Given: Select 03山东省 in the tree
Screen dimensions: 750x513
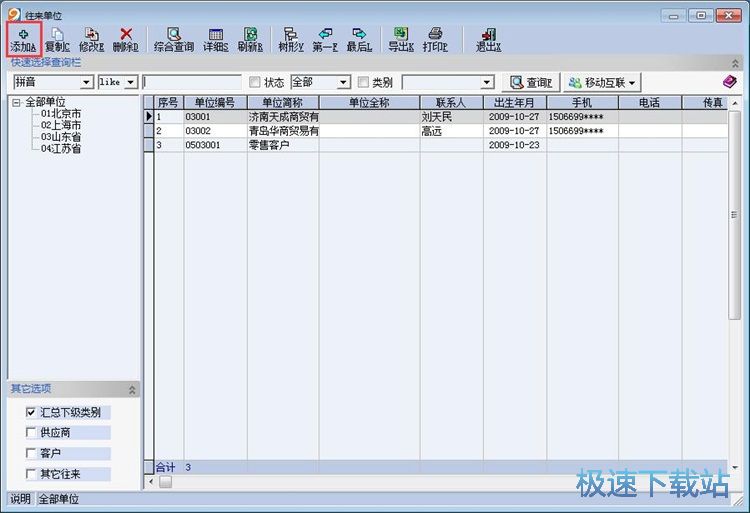Looking at the screenshot, I should (x=61, y=137).
